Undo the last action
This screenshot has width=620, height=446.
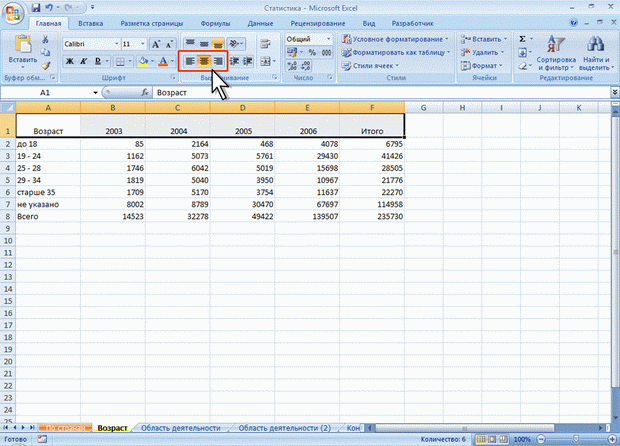pos(49,8)
